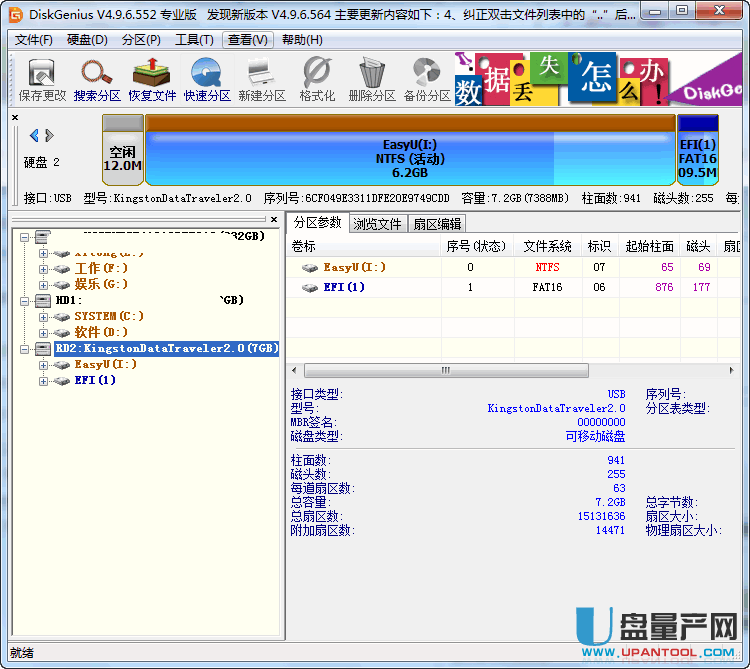
Task: Click the 保存更改 save changes icon
Action: 42,80
